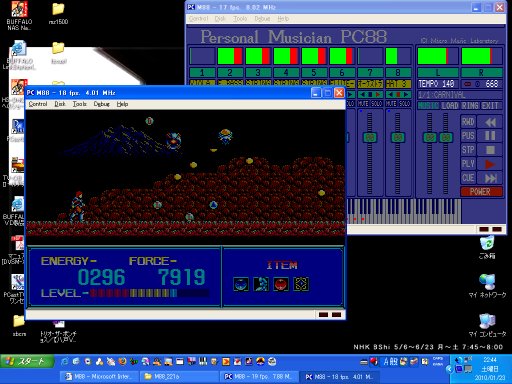Open the My Computer desktop icon
512x384 pixels.
tap(487, 325)
